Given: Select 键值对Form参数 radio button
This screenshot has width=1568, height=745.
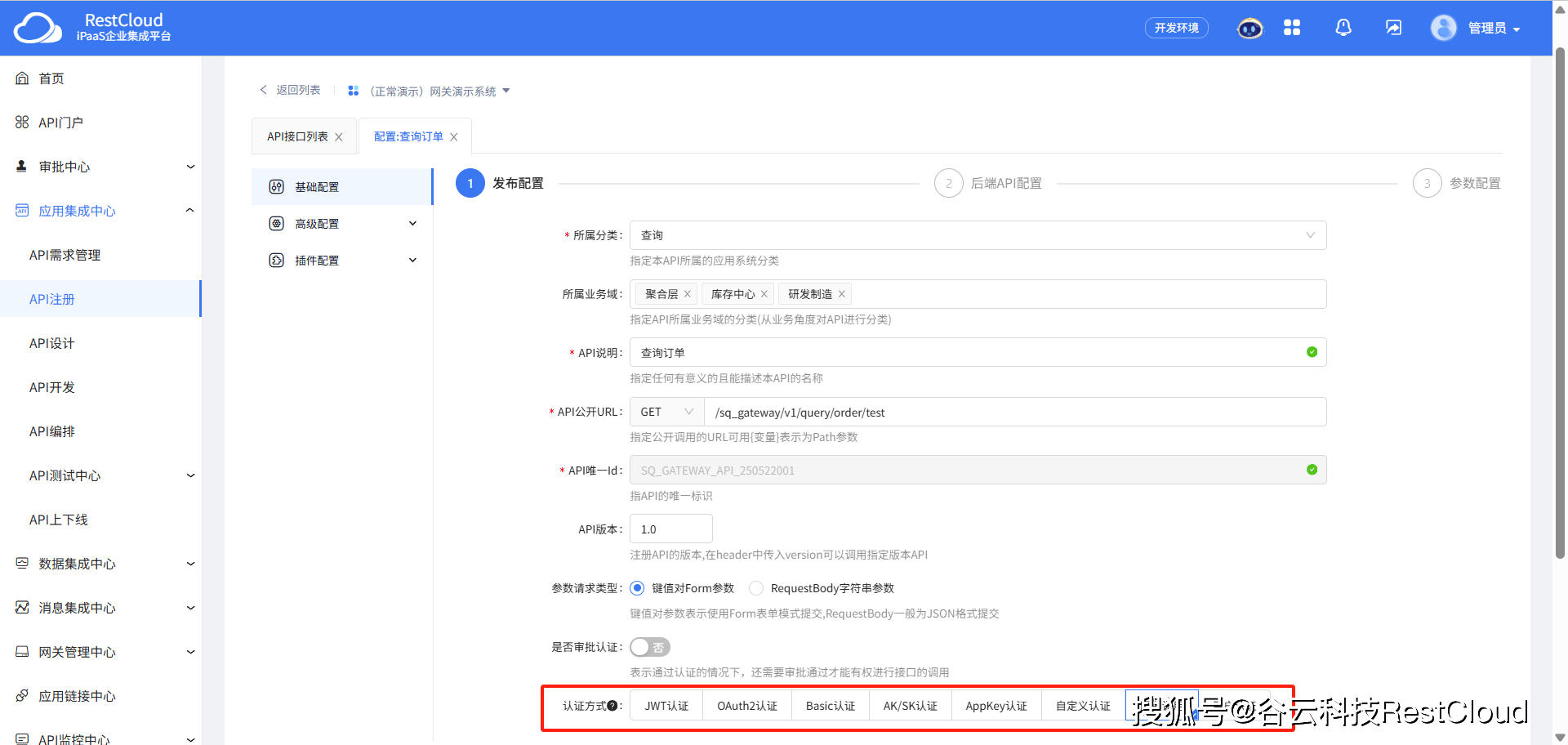Looking at the screenshot, I should [x=637, y=587].
